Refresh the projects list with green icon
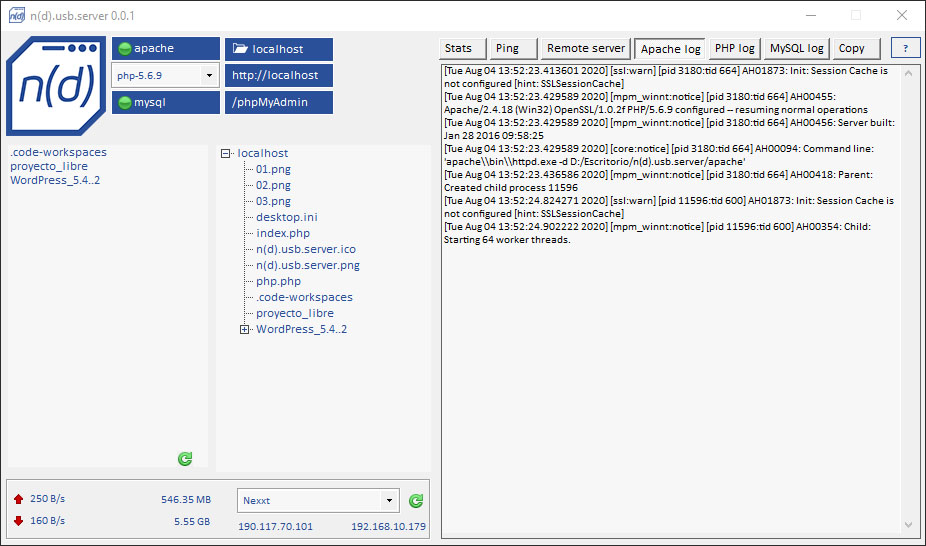The width and height of the screenshot is (926, 546). [185, 459]
